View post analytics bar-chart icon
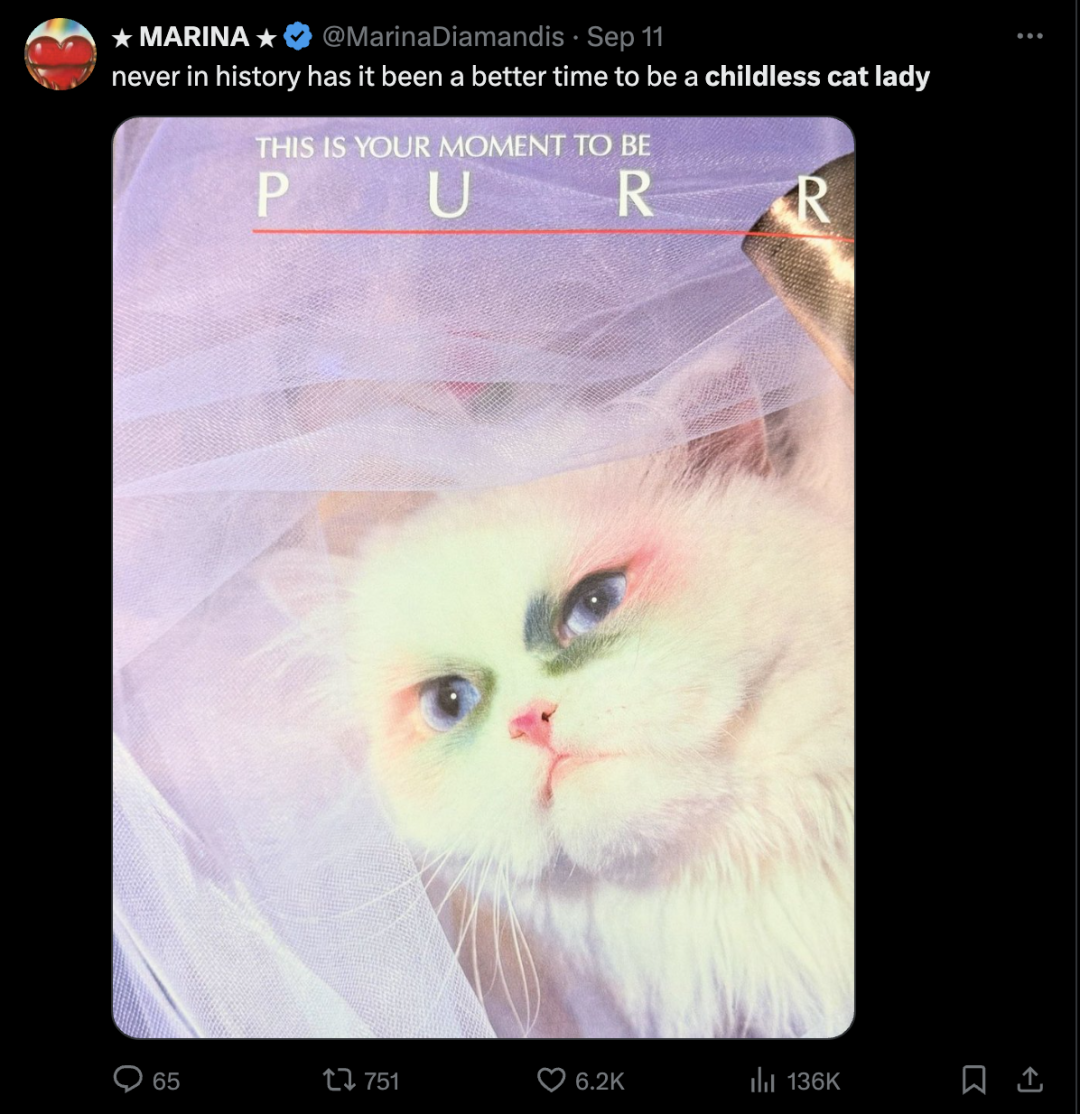1080x1114 pixels. [x=762, y=1080]
